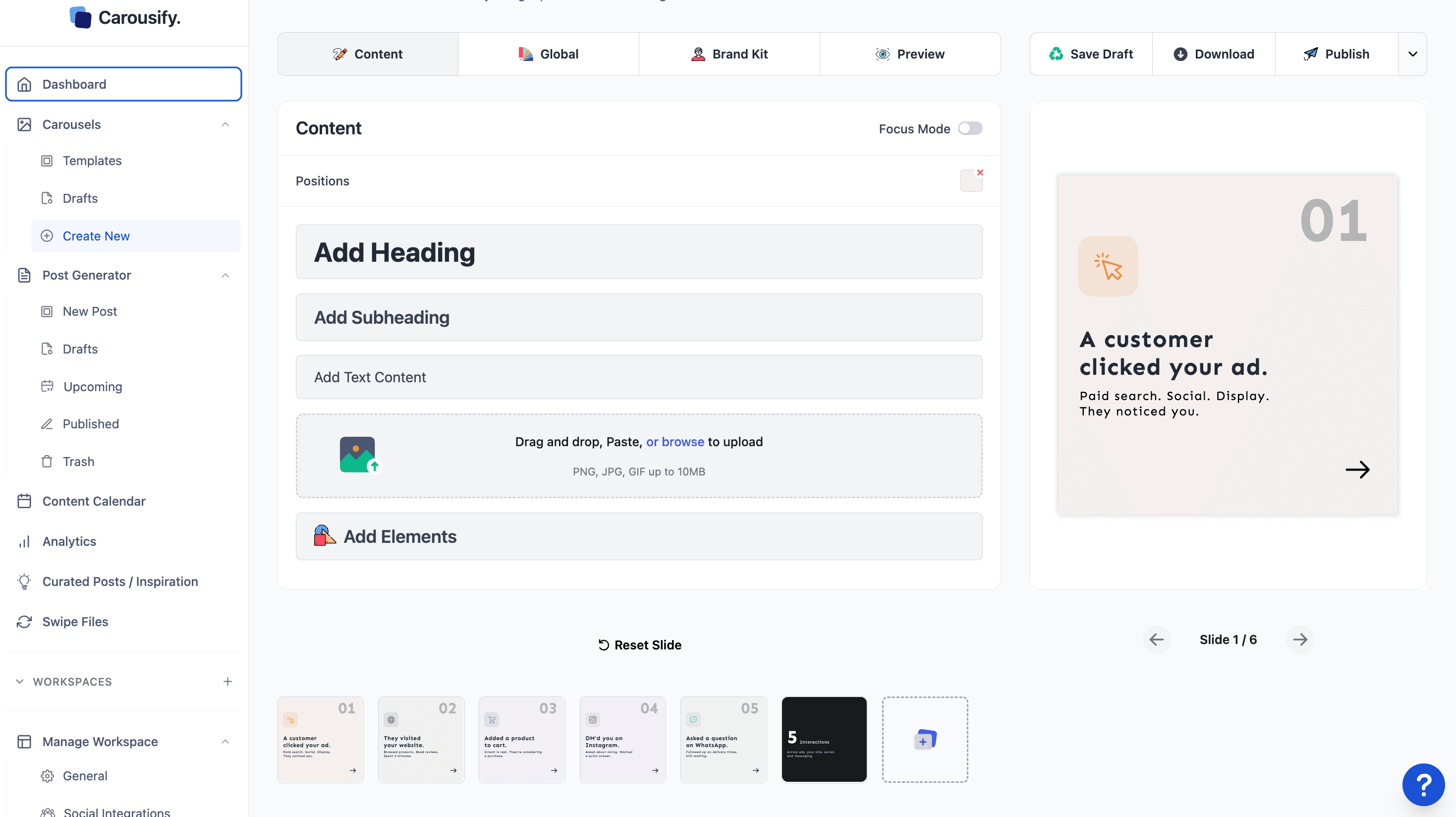The image size is (1456, 817).
Task: Toggle the Focus Mode switch
Action: pyautogui.click(x=970, y=128)
